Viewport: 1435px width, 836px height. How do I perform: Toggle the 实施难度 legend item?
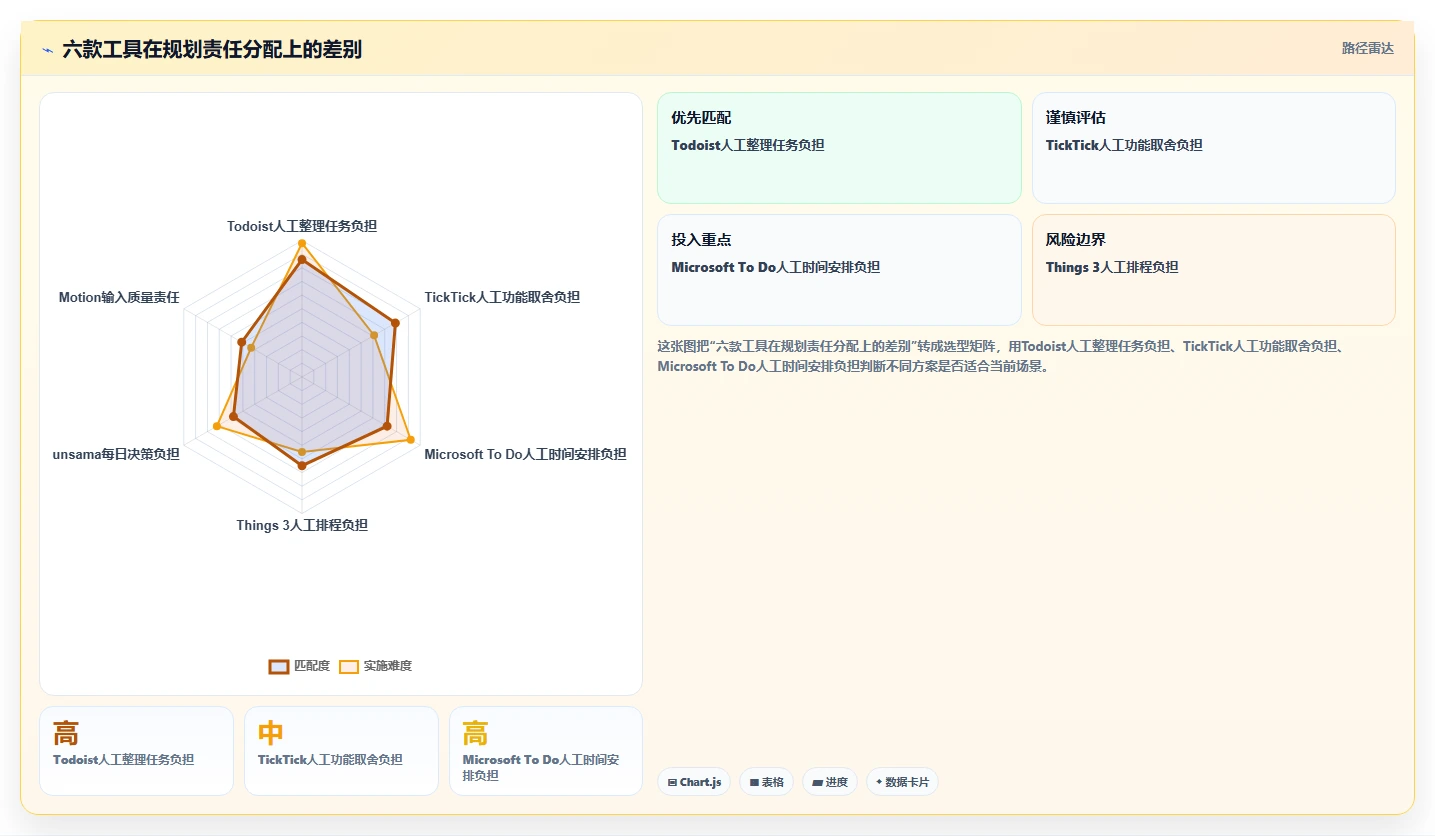[x=375, y=666]
